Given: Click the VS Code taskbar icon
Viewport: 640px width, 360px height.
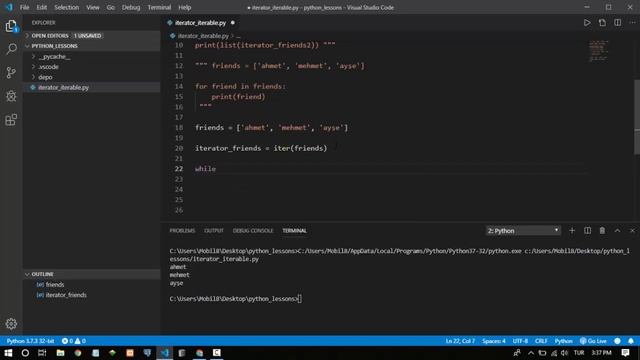Looking at the screenshot, I should pyautogui.click(x=164, y=353).
